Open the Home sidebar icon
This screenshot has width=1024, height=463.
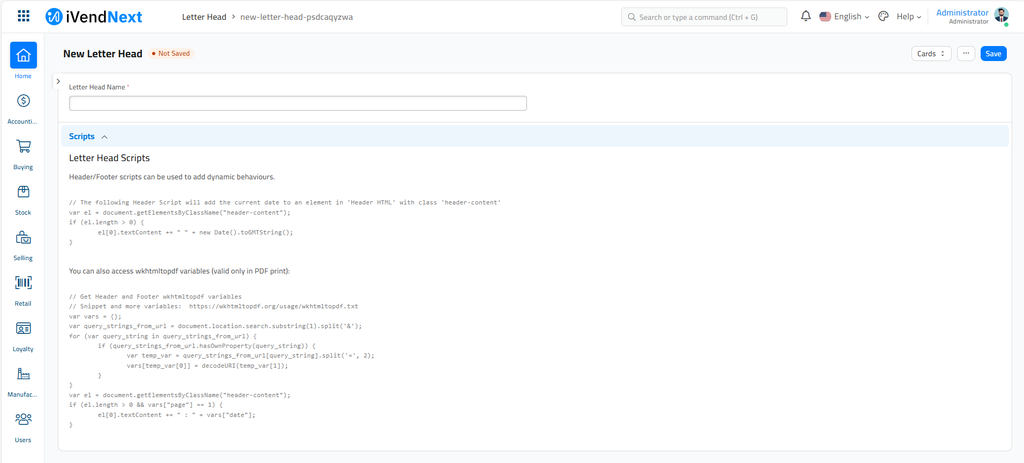23,56
